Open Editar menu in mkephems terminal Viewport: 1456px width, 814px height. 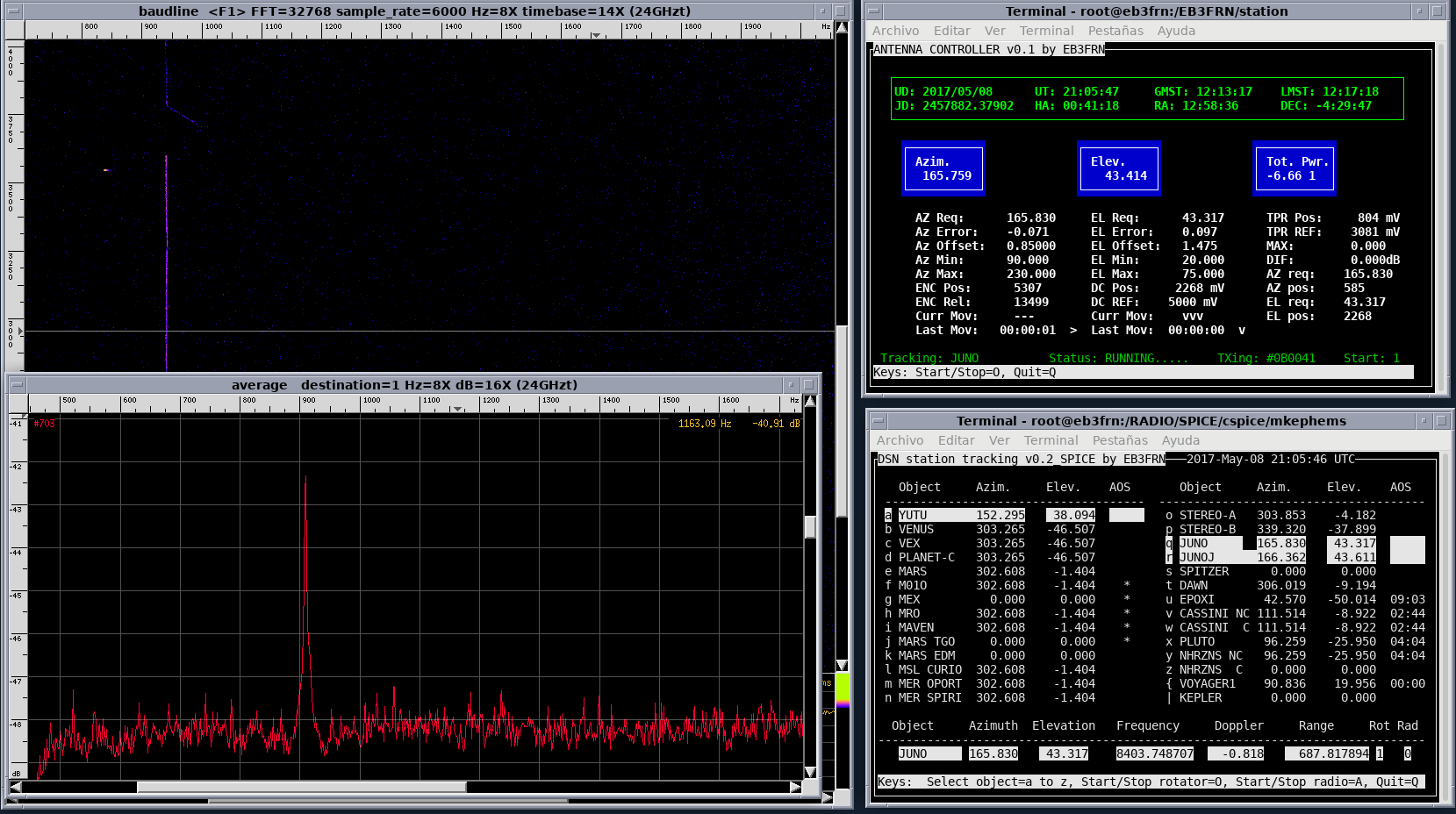pyautogui.click(x=956, y=440)
